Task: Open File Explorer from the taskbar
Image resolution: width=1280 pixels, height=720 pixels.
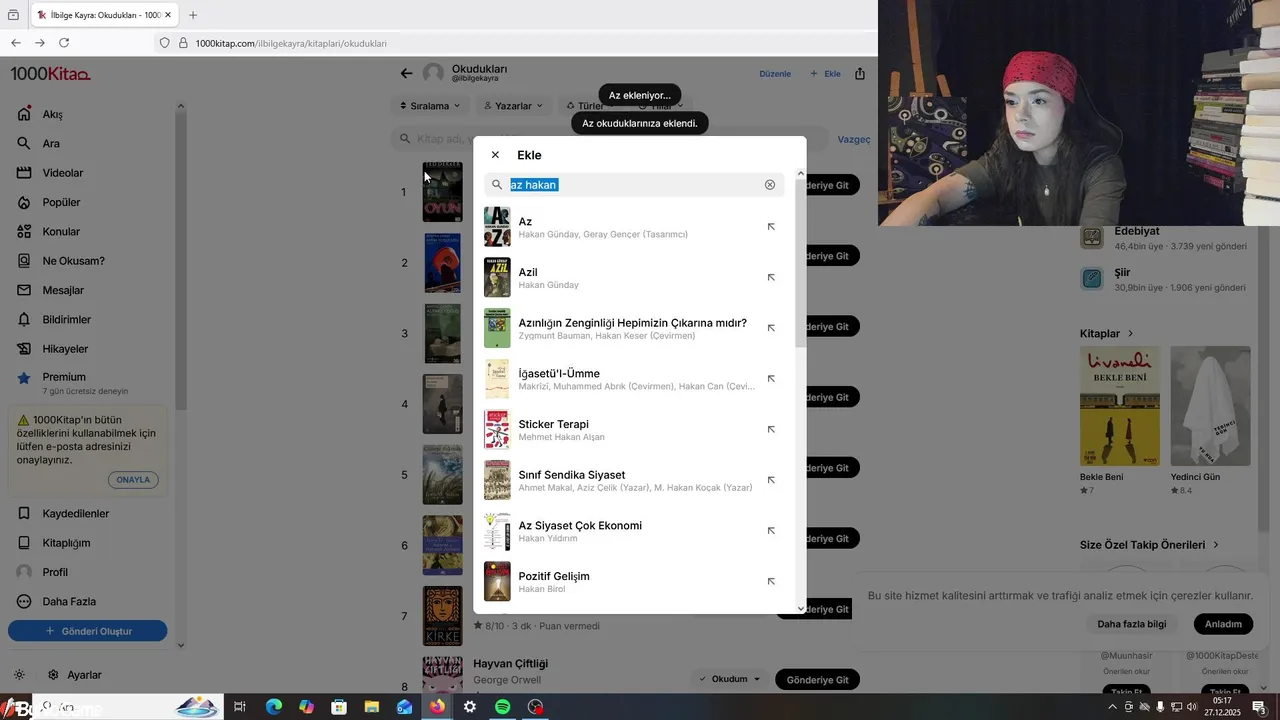Action: 371,707
